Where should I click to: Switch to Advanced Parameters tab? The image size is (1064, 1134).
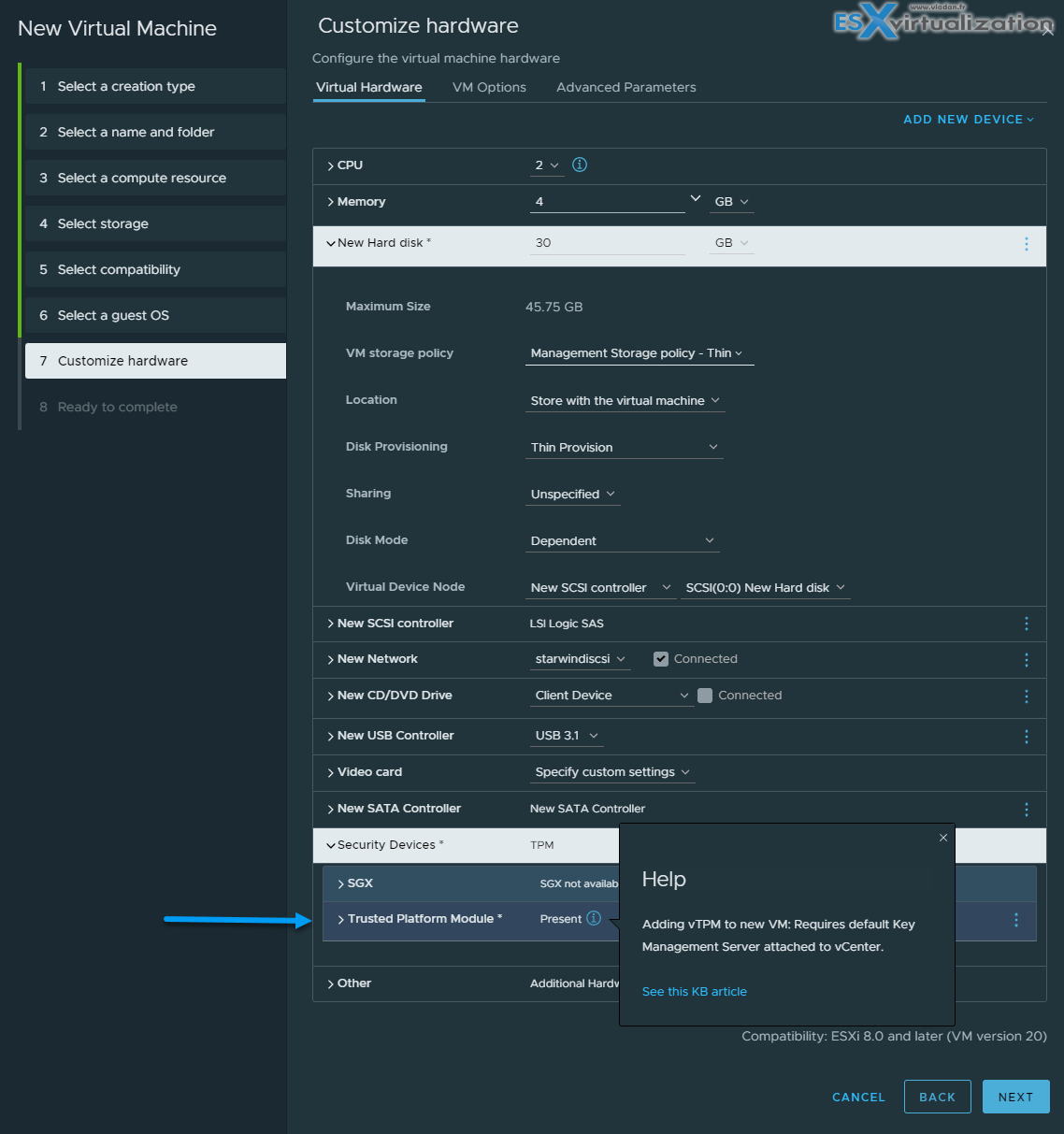click(x=626, y=87)
